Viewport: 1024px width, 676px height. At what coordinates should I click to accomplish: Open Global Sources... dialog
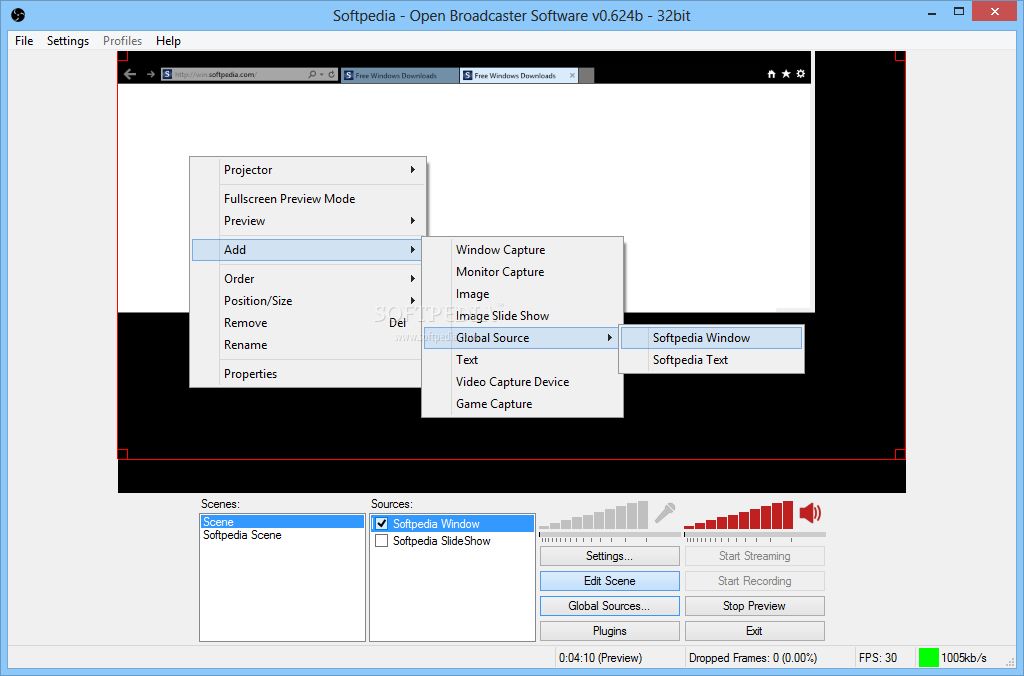click(x=609, y=605)
